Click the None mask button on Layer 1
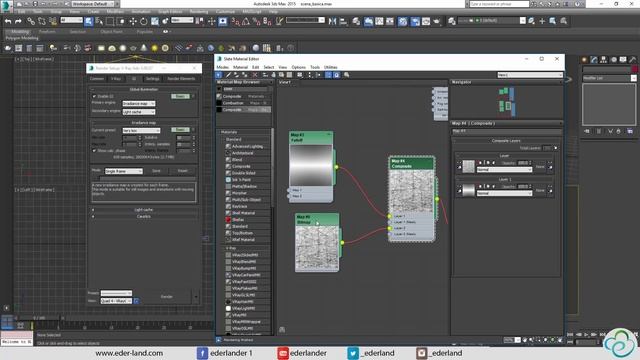Screen dimensions: 640x360 (540, 191)
